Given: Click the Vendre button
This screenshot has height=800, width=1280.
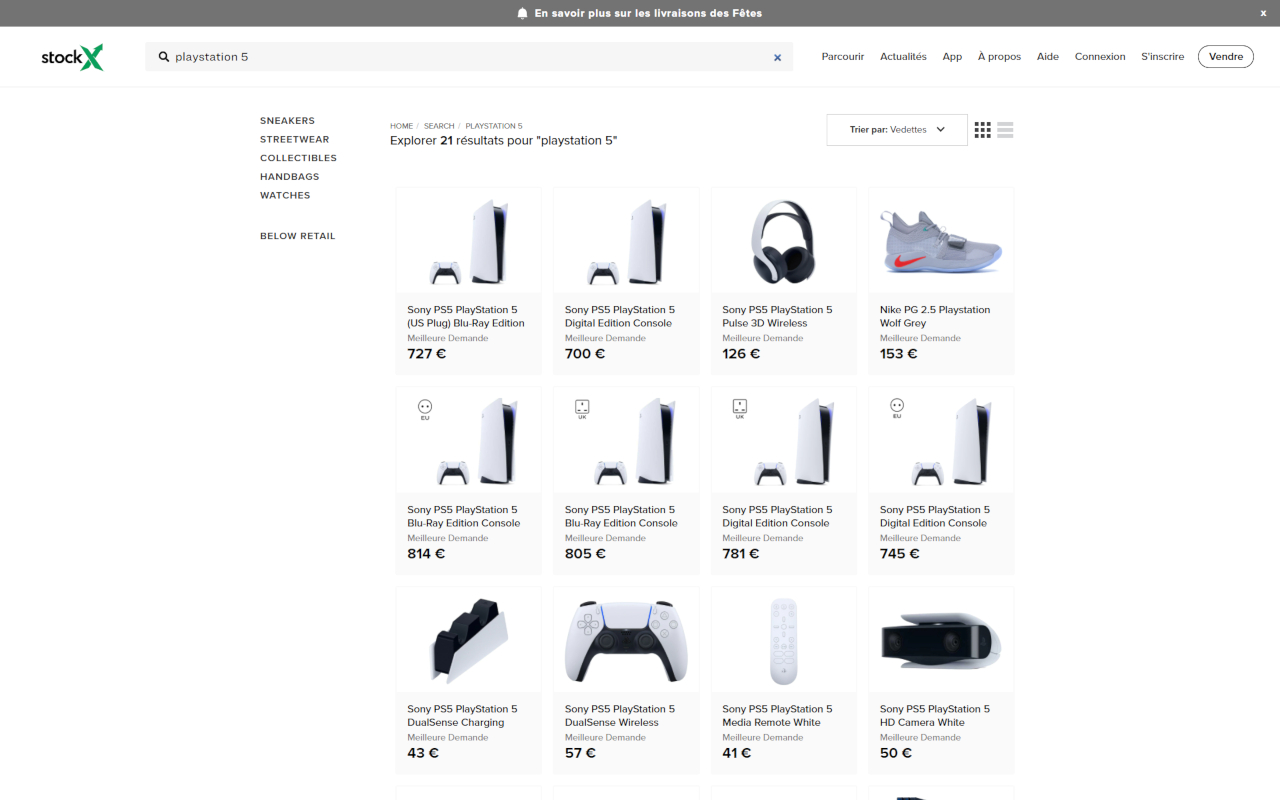Looking at the screenshot, I should click(x=1226, y=57).
